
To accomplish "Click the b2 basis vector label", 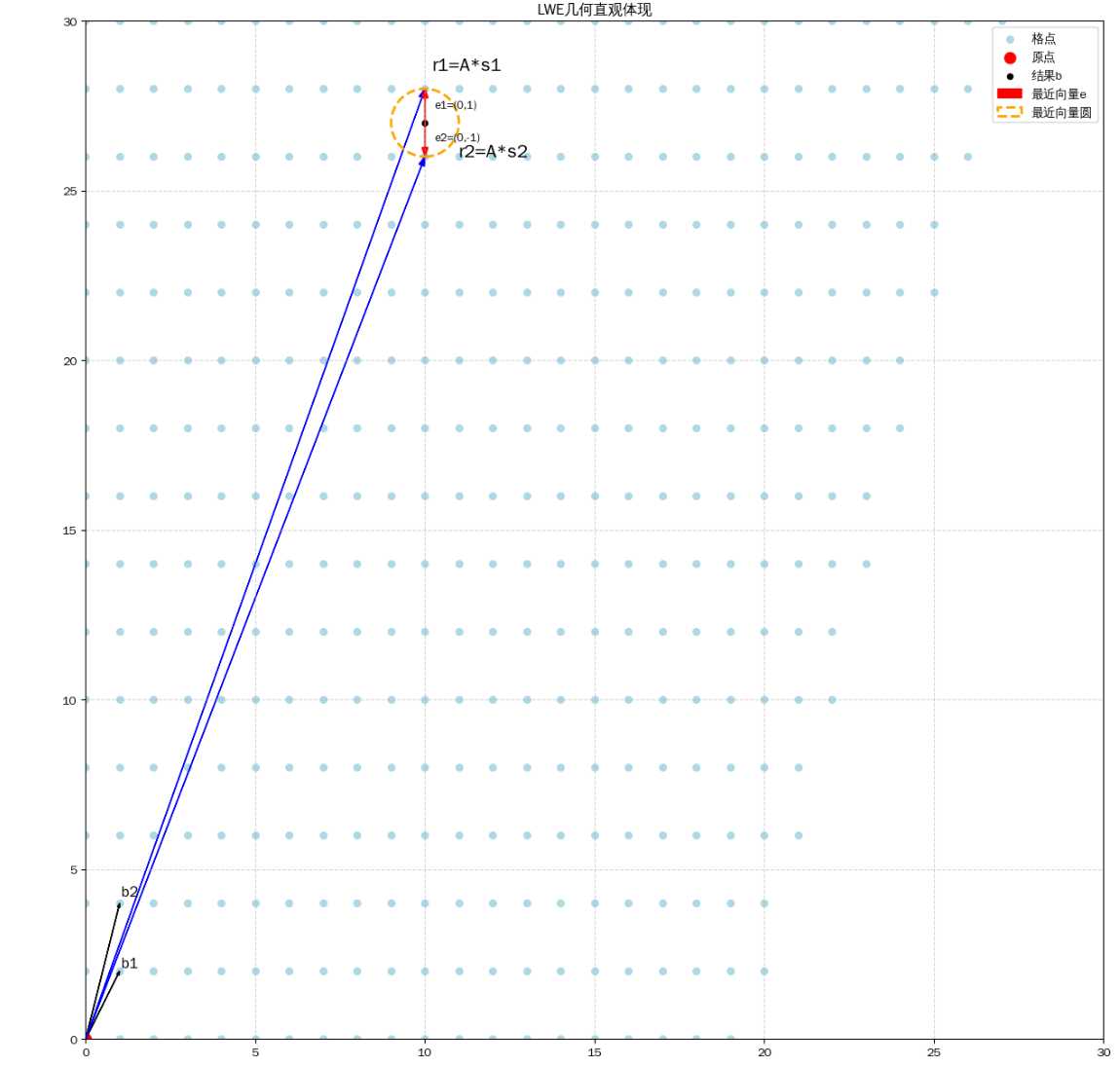I will (130, 892).
